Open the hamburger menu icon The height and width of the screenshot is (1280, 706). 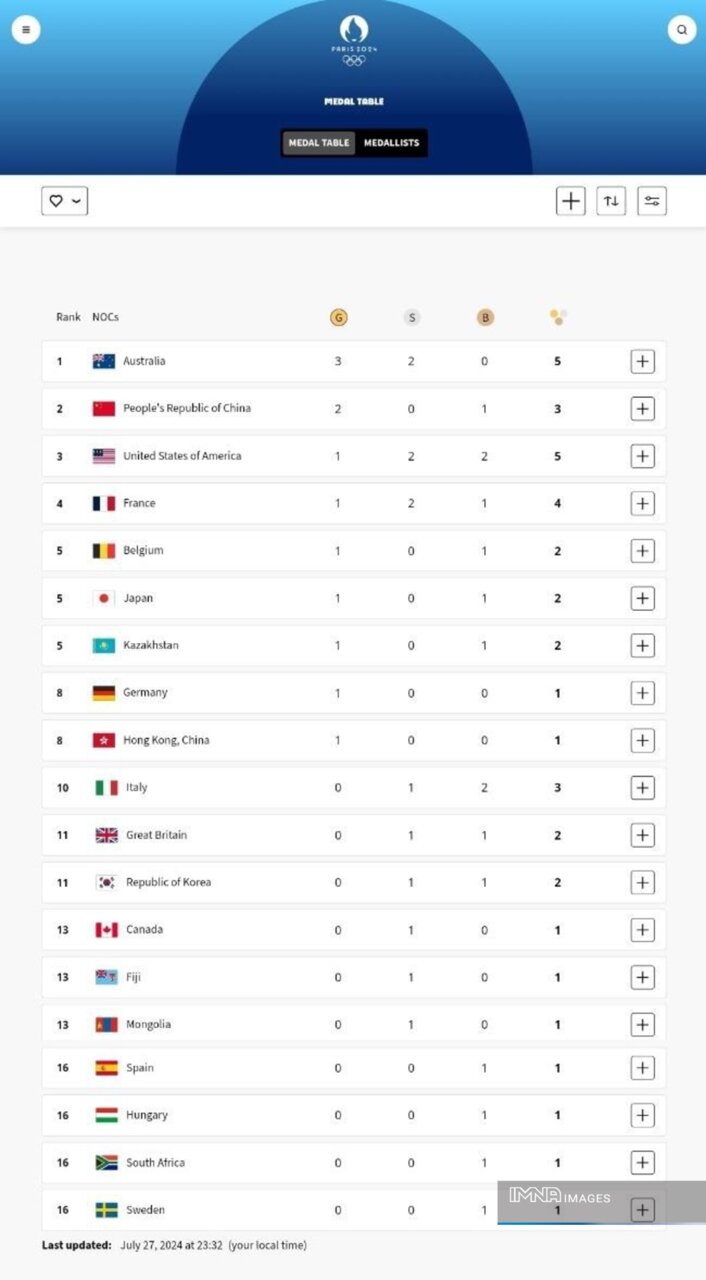(26, 30)
